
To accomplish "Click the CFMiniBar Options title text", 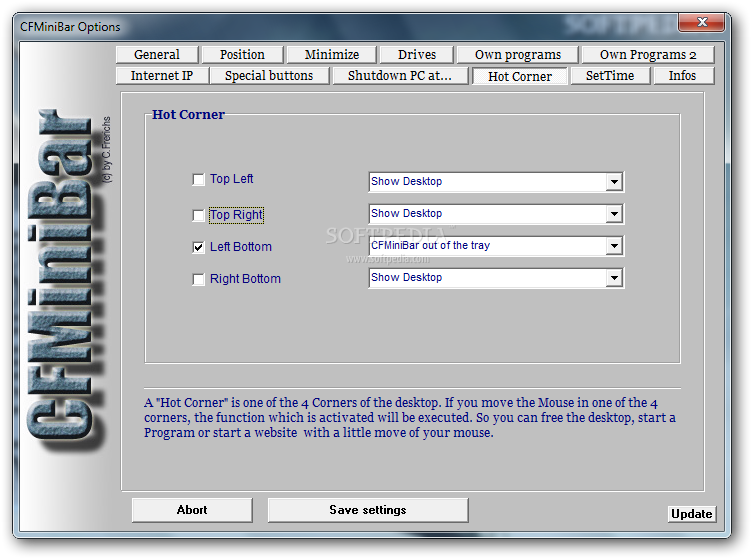I will (70, 27).
